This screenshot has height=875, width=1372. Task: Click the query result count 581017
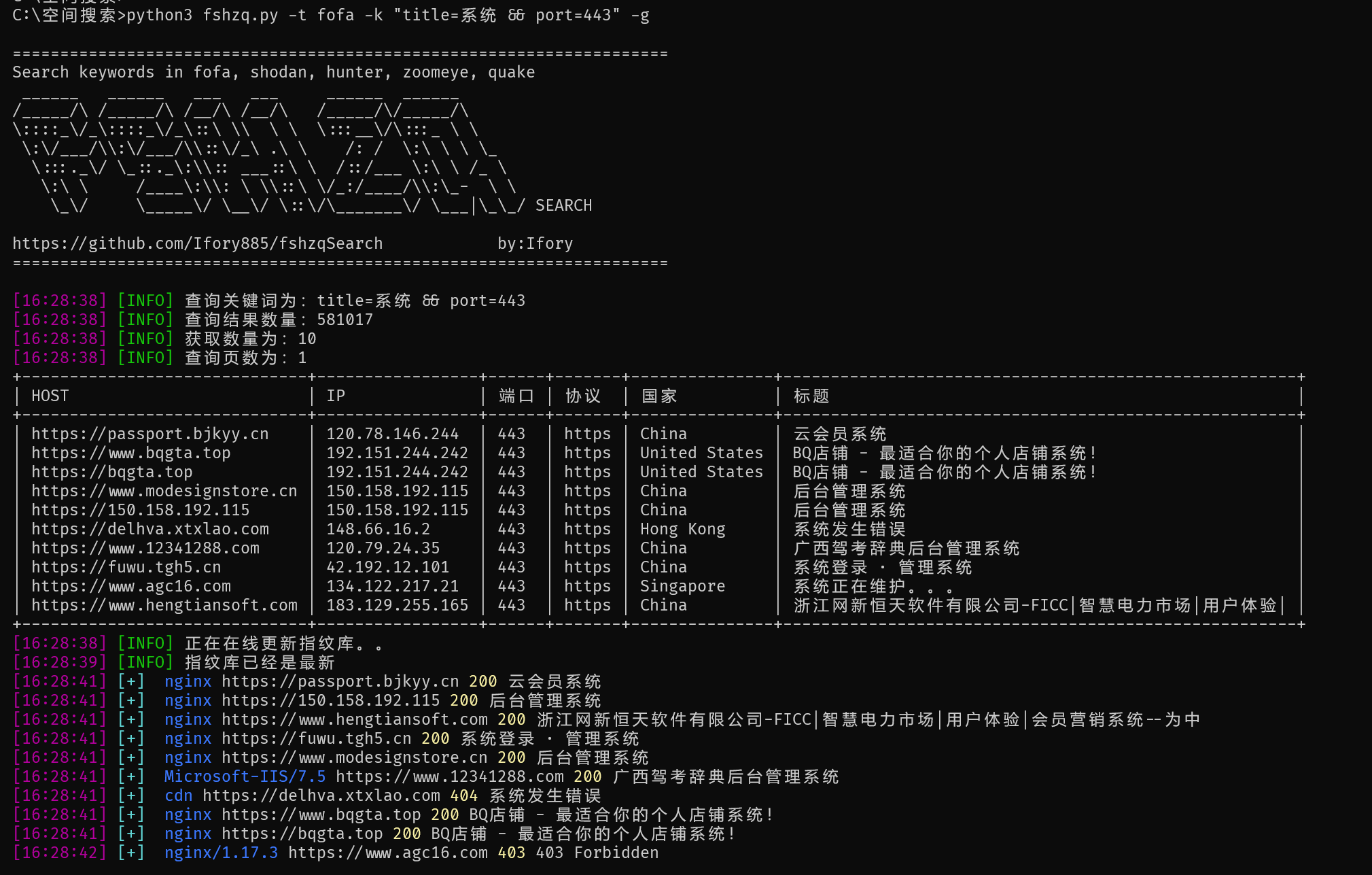click(x=345, y=320)
